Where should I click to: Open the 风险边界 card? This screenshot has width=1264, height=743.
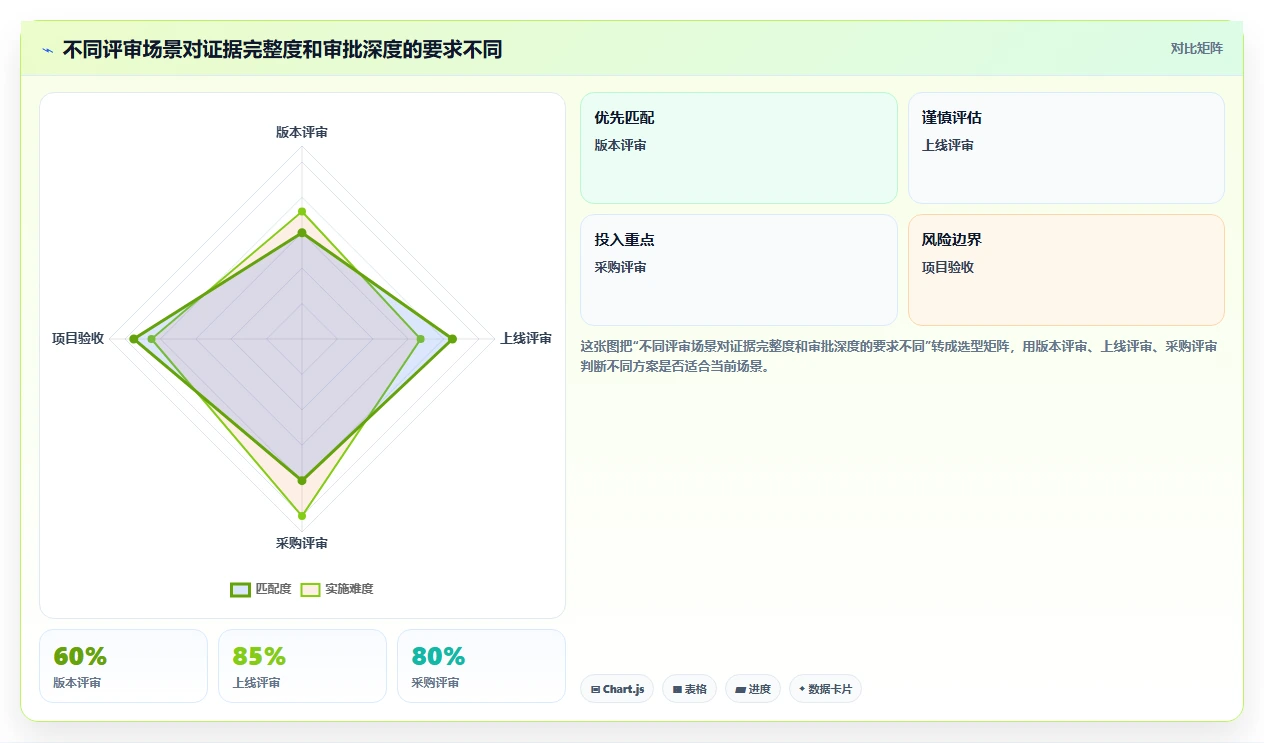pyautogui.click(x=1066, y=270)
